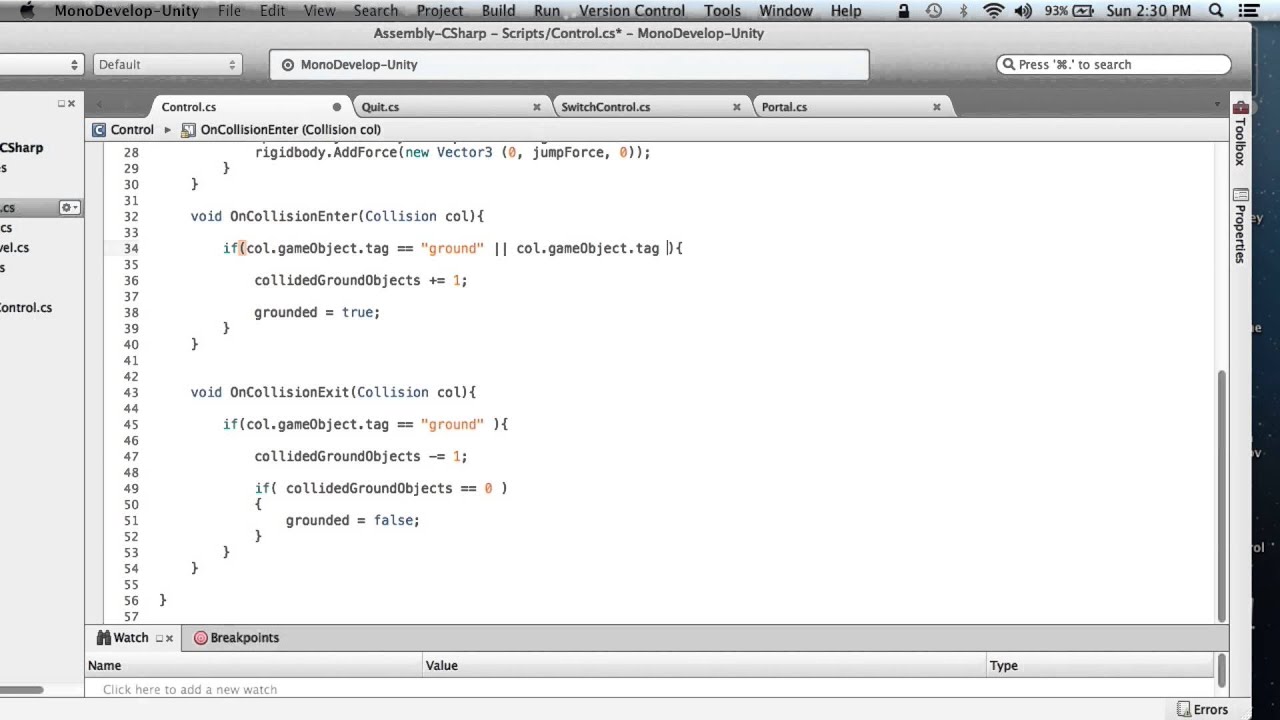Navigate back with the tab strip arrow
Screen dimensions: 1280x720
click(x=99, y=106)
